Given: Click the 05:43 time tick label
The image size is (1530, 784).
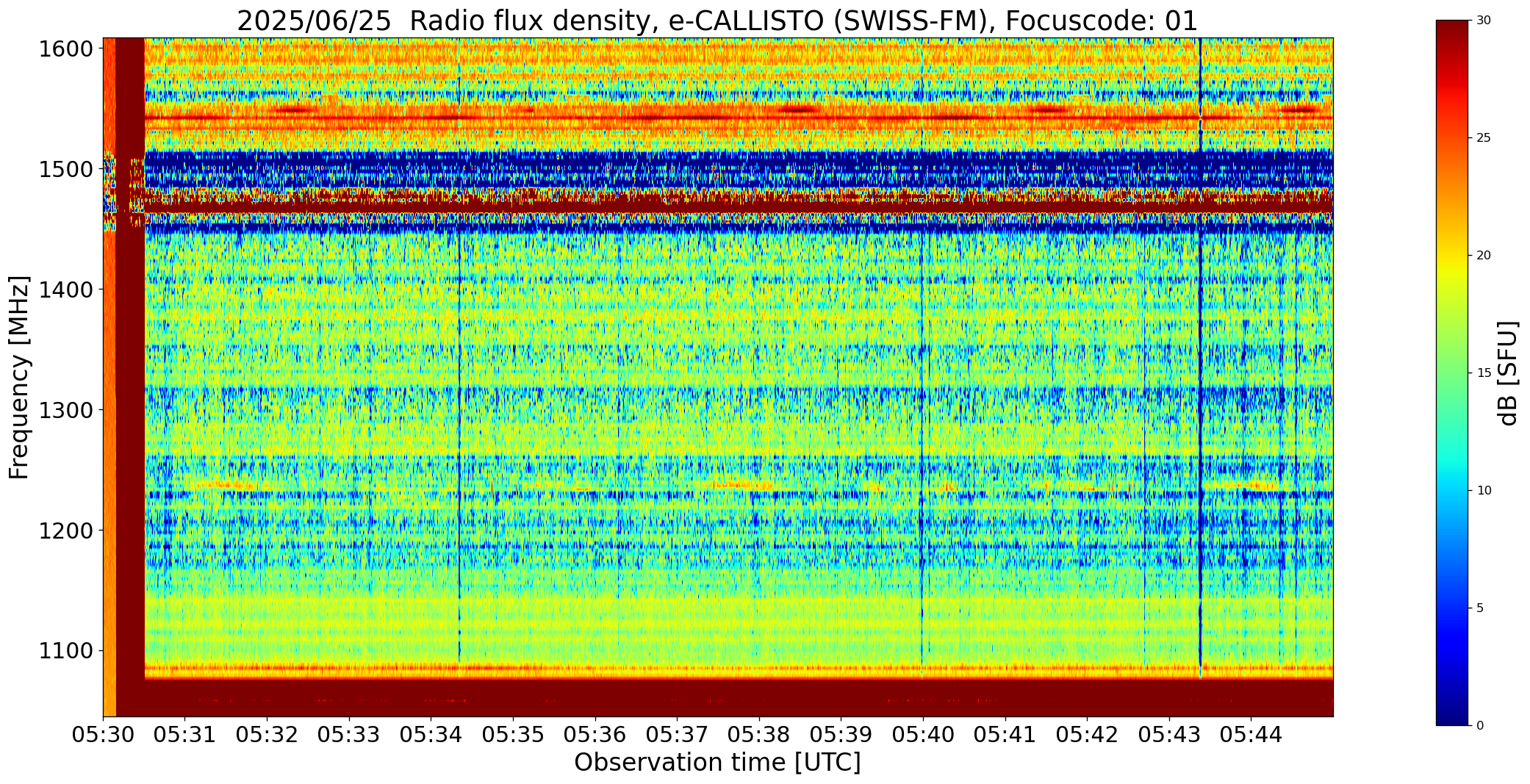Looking at the screenshot, I should click(x=1169, y=734).
